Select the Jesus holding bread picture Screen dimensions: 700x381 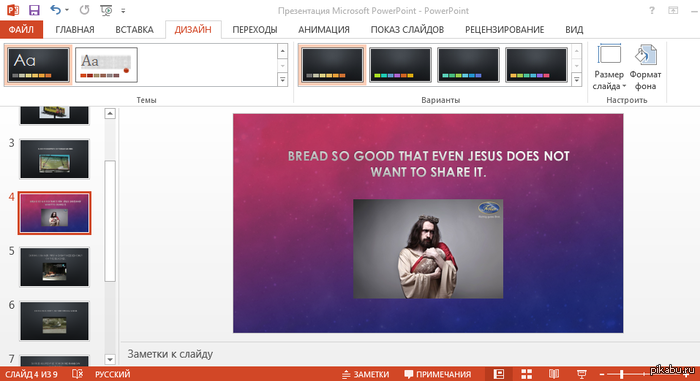[x=428, y=249]
